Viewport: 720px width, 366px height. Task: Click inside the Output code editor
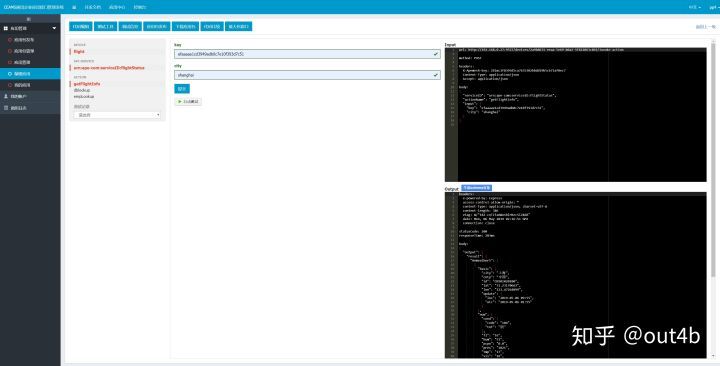(x=575, y=275)
